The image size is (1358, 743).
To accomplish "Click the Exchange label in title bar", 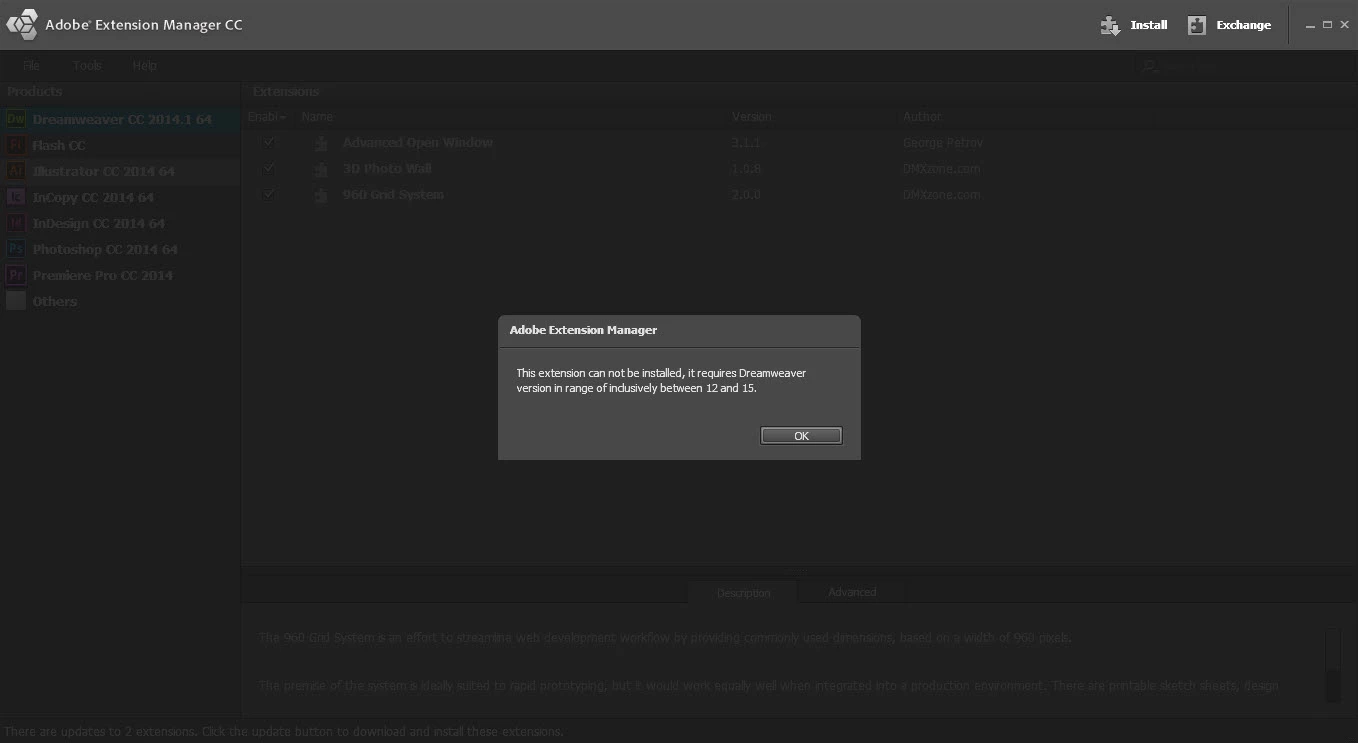I will [1243, 25].
